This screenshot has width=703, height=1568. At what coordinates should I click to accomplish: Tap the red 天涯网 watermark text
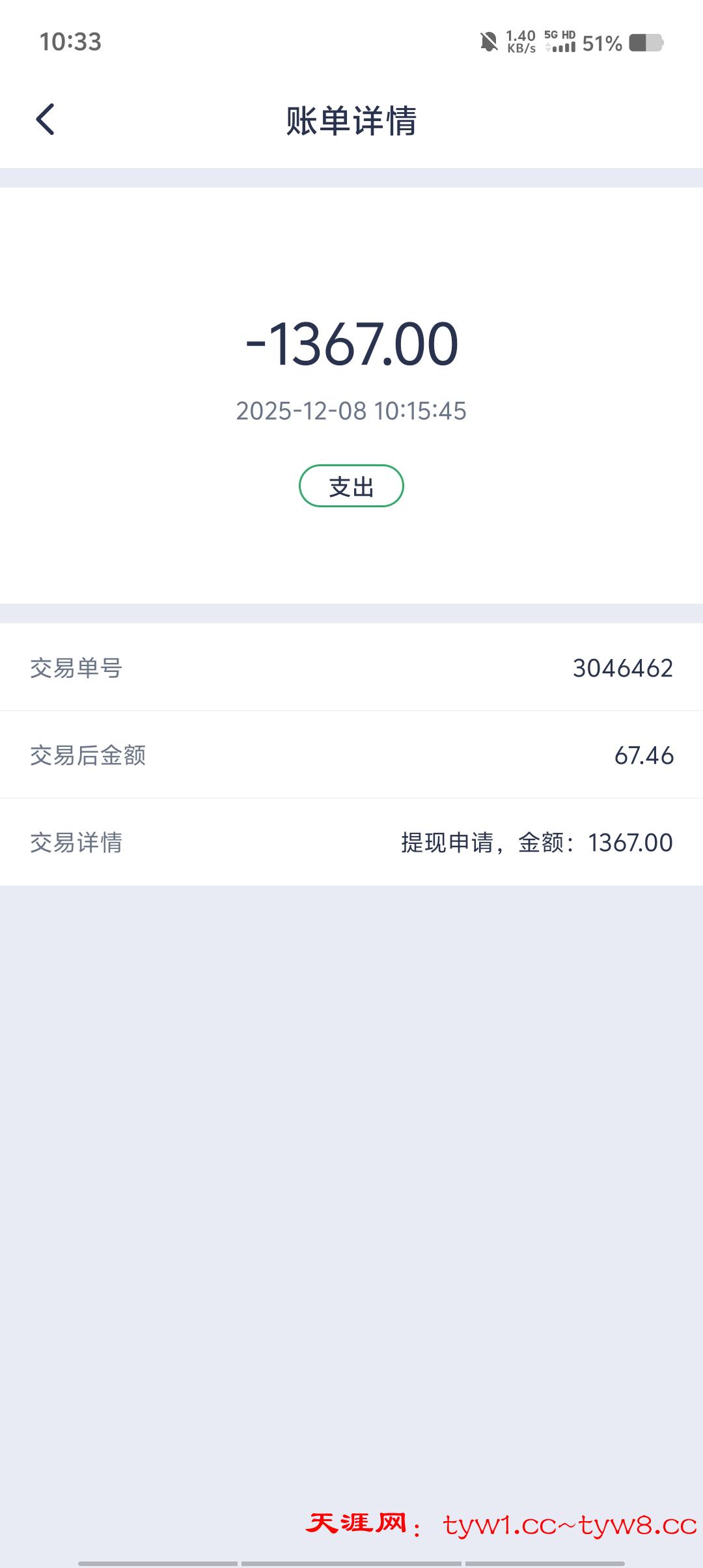click(357, 1524)
